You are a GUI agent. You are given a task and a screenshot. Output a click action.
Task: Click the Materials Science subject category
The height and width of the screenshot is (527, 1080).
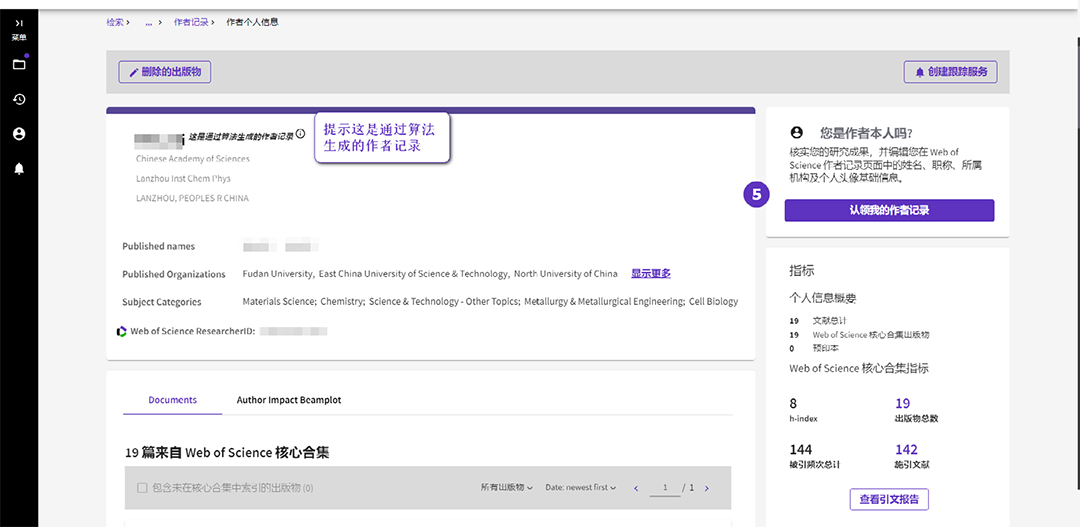(278, 302)
